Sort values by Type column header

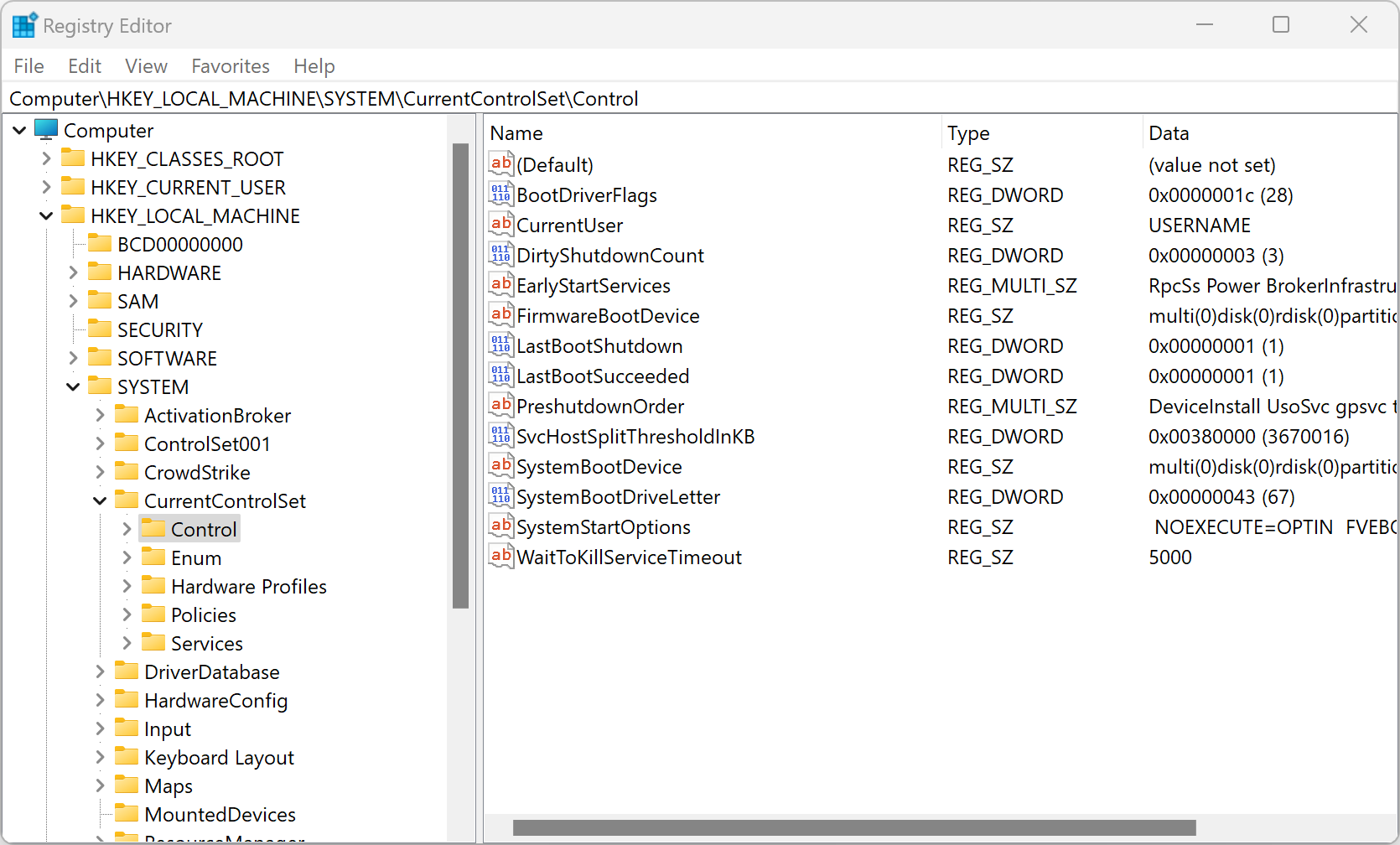[x=968, y=133]
